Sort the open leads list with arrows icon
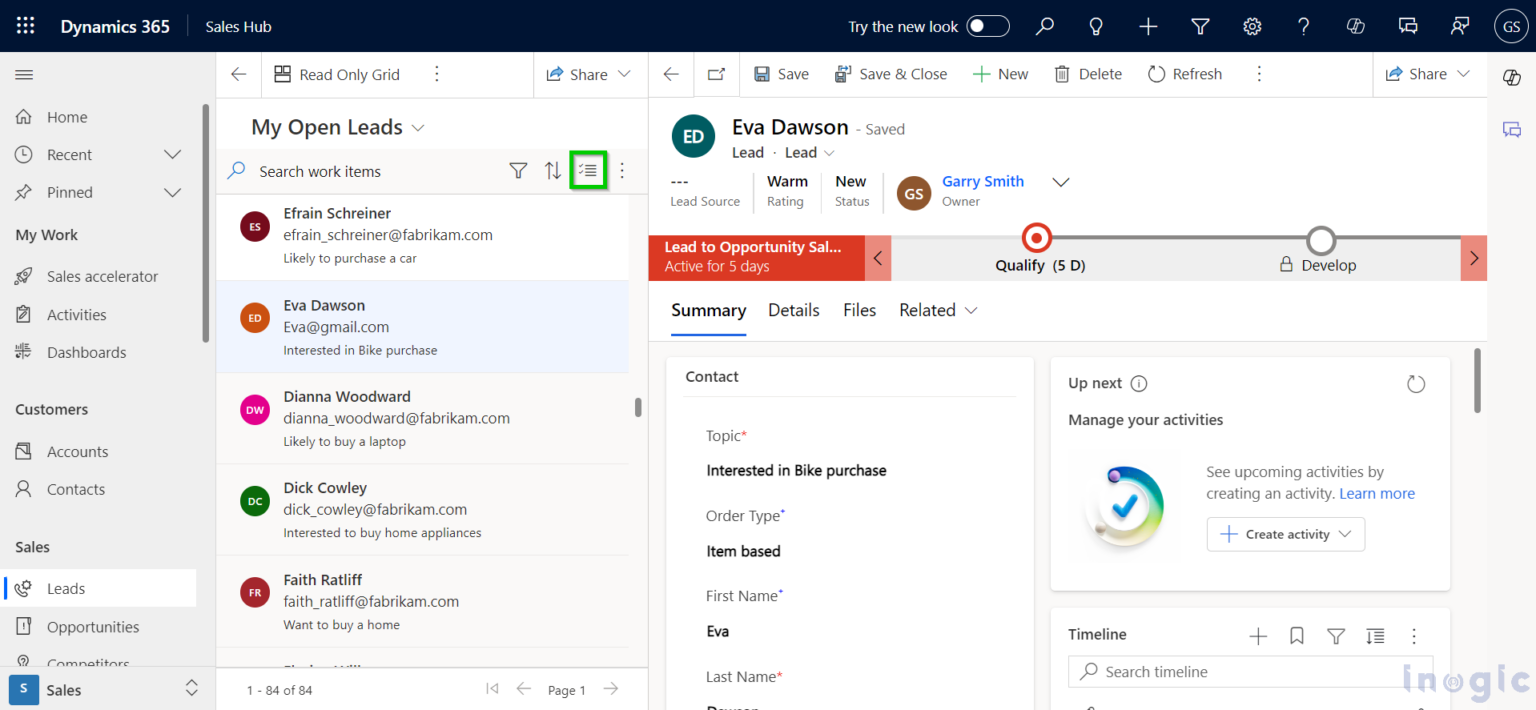The height and width of the screenshot is (710, 1536). pyautogui.click(x=553, y=171)
